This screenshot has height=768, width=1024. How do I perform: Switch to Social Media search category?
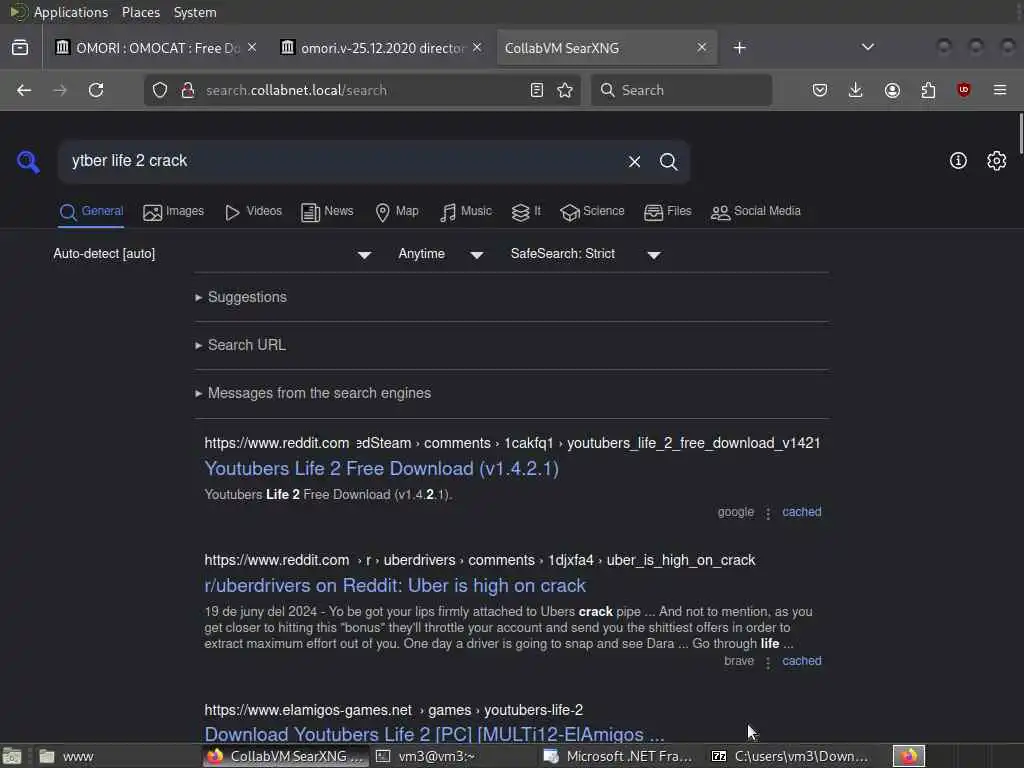coord(756,212)
